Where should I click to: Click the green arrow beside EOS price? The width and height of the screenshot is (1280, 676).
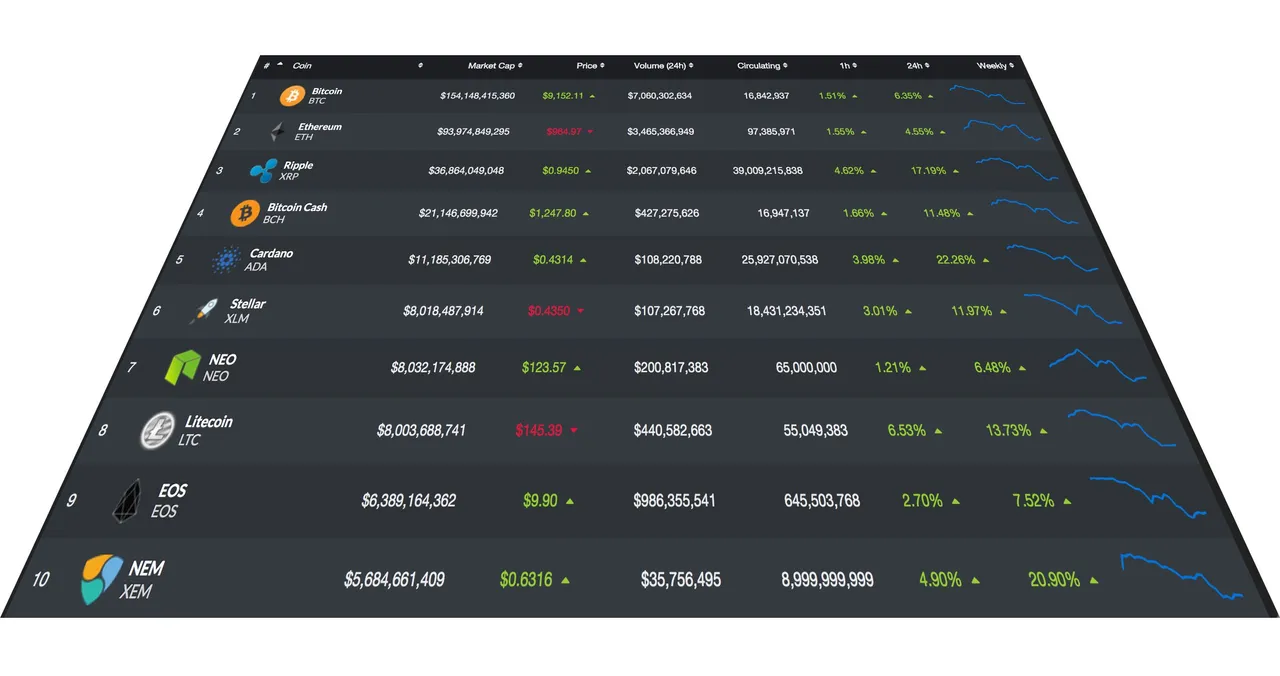pos(570,501)
